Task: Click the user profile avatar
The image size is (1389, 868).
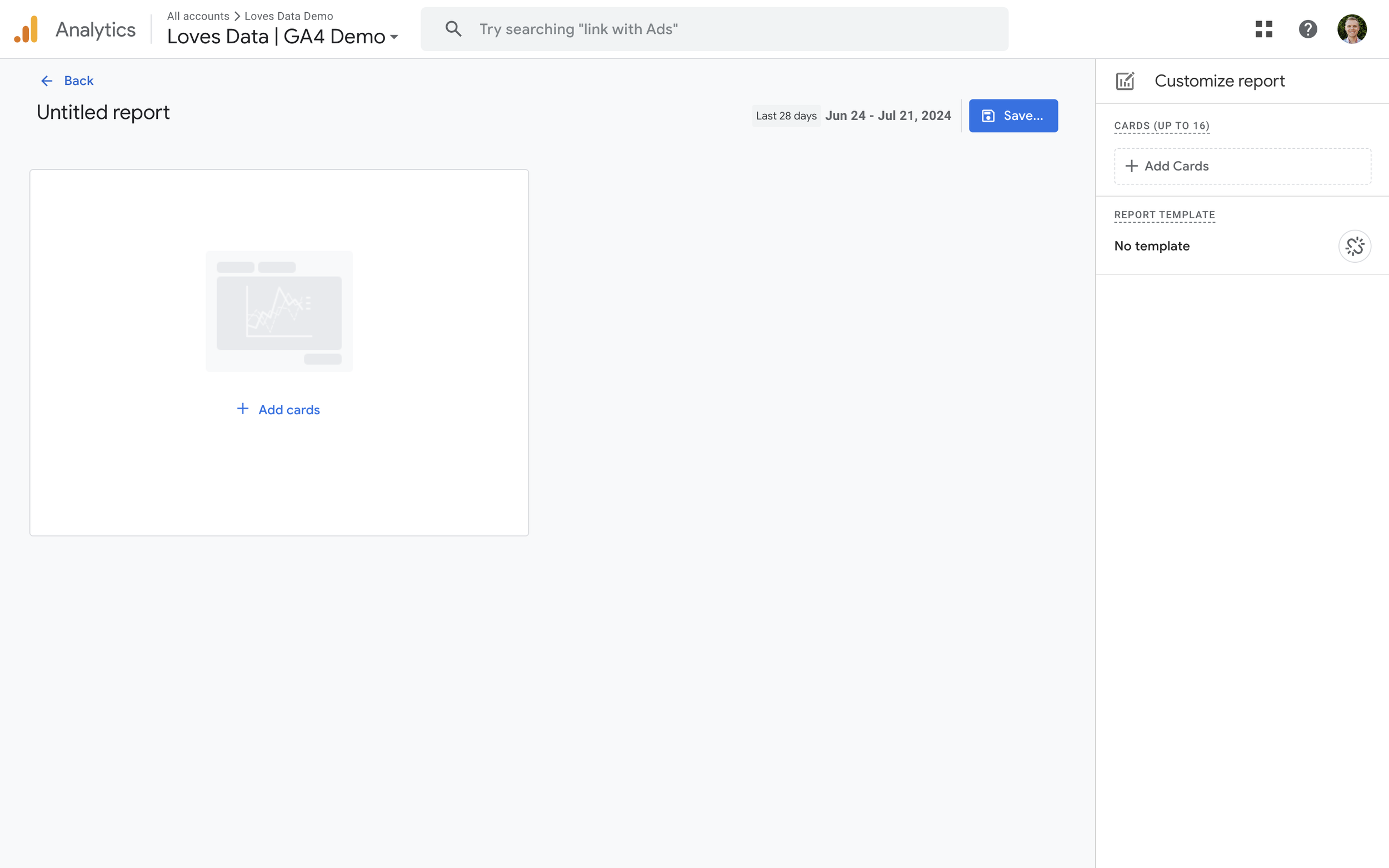Action: (1351, 29)
